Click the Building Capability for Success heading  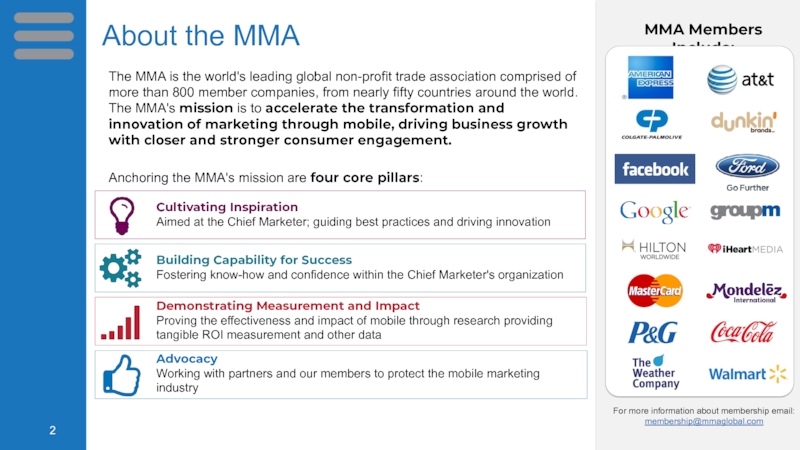click(x=254, y=260)
